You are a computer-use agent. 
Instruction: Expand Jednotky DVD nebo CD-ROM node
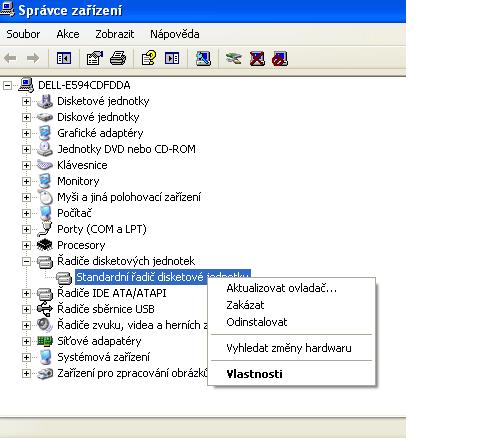click(x=26, y=149)
